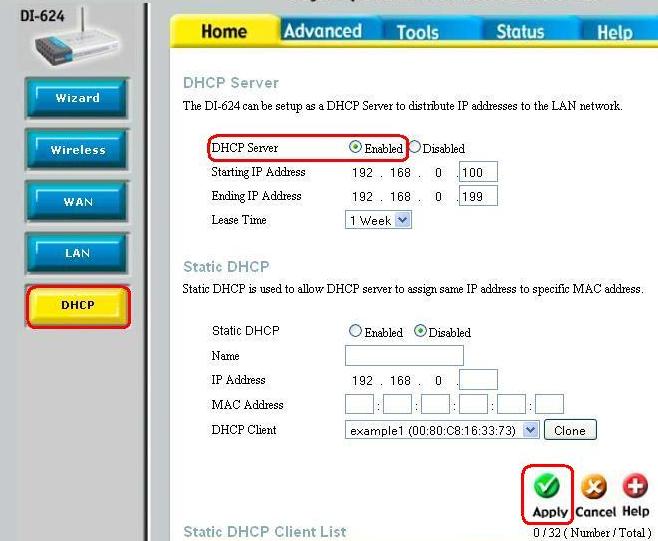
Task: Select Disabled for Static DHCP
Action: coord(420,331)
